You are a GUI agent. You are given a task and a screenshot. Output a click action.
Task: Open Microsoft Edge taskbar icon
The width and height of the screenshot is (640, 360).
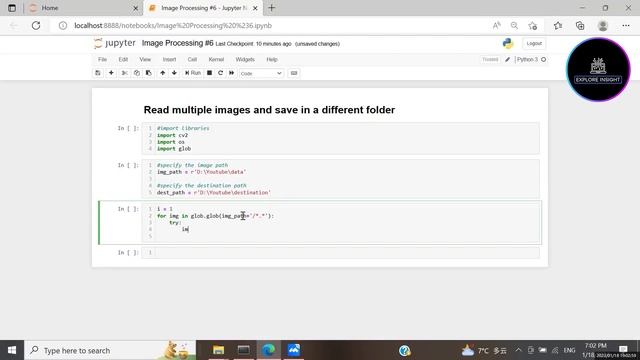click(x=269, y=350)
